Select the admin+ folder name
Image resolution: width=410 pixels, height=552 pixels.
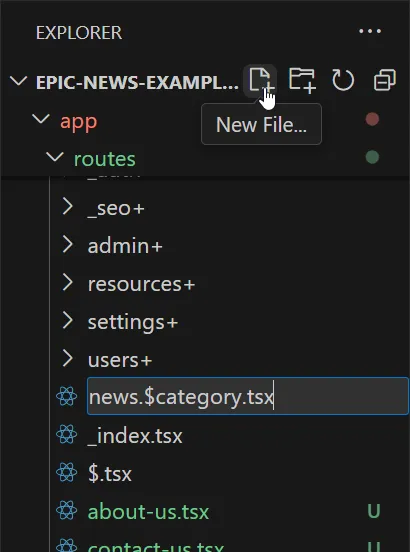(125, 245)
